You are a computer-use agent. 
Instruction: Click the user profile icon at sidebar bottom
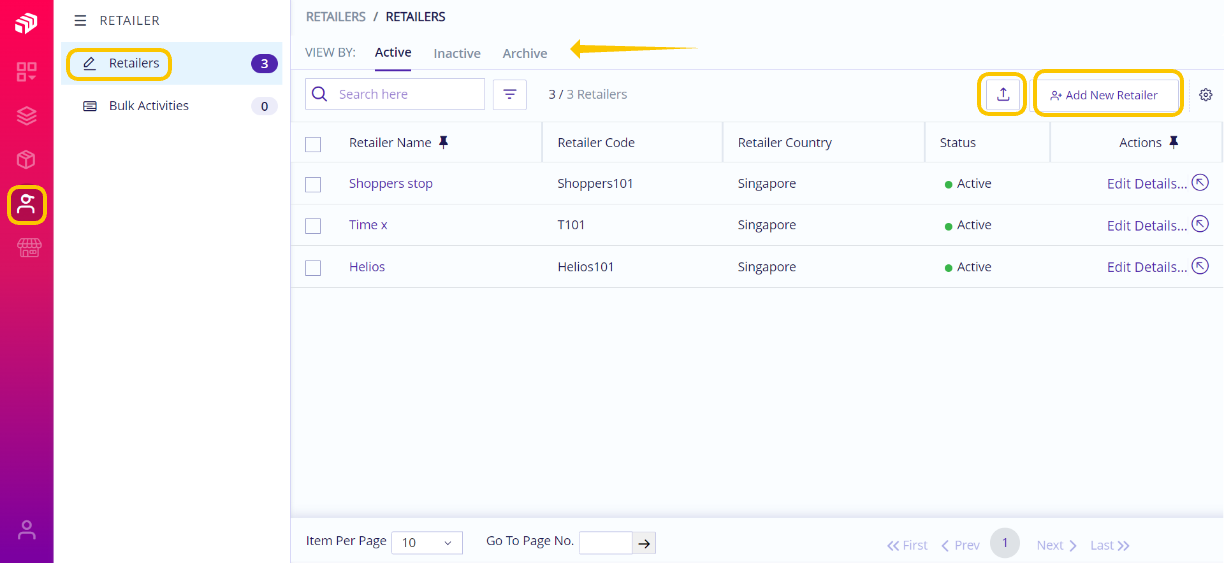coord(27,530)
